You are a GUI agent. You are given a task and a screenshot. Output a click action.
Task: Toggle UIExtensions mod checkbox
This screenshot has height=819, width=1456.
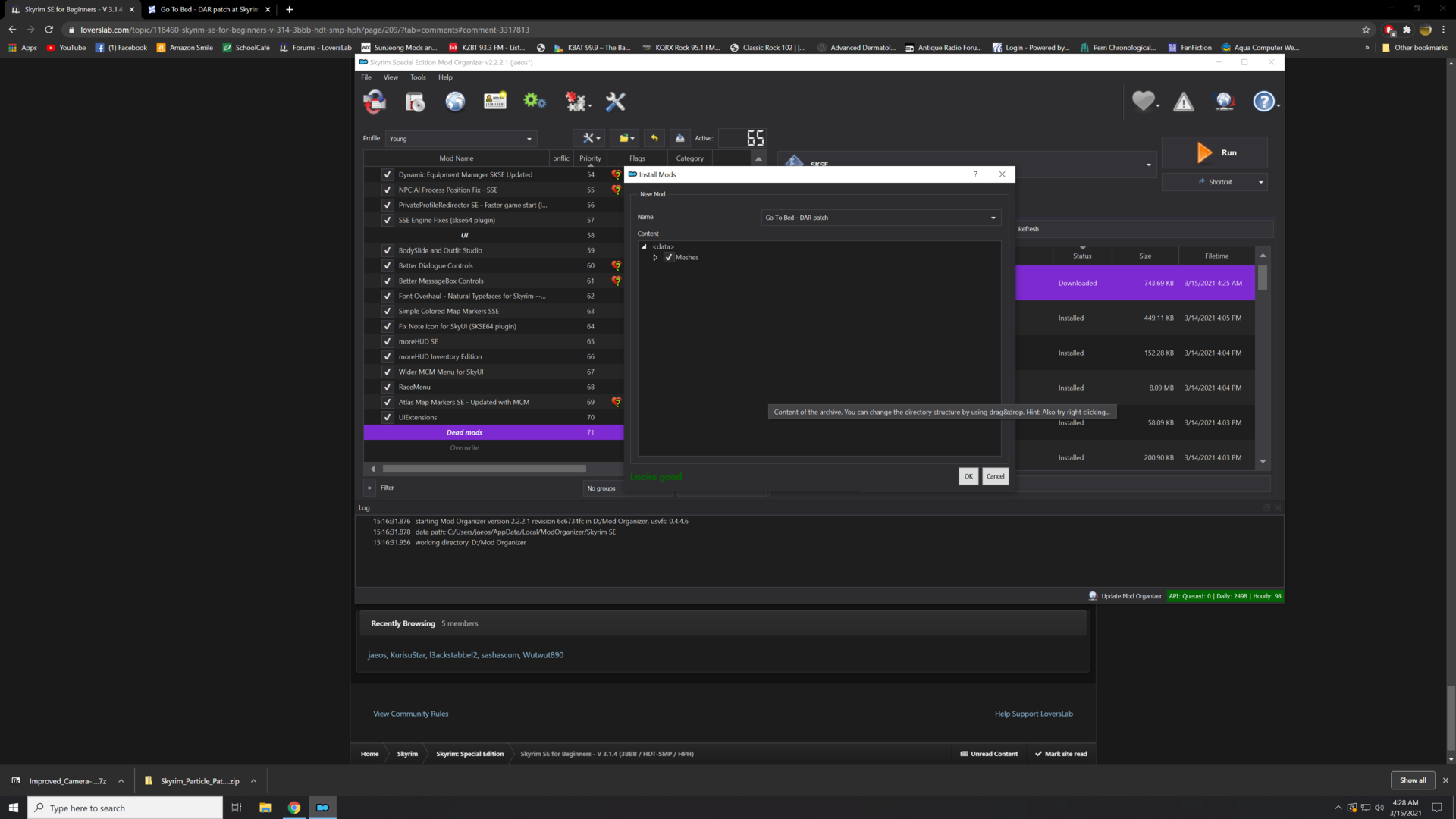click(388, 417)
